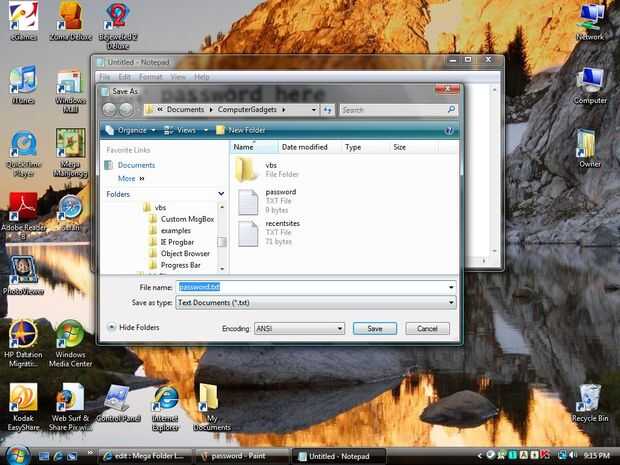Click the Back arrow in Save As dialog
The width and height of the screenshot is (620, 465).
(110, 110)
